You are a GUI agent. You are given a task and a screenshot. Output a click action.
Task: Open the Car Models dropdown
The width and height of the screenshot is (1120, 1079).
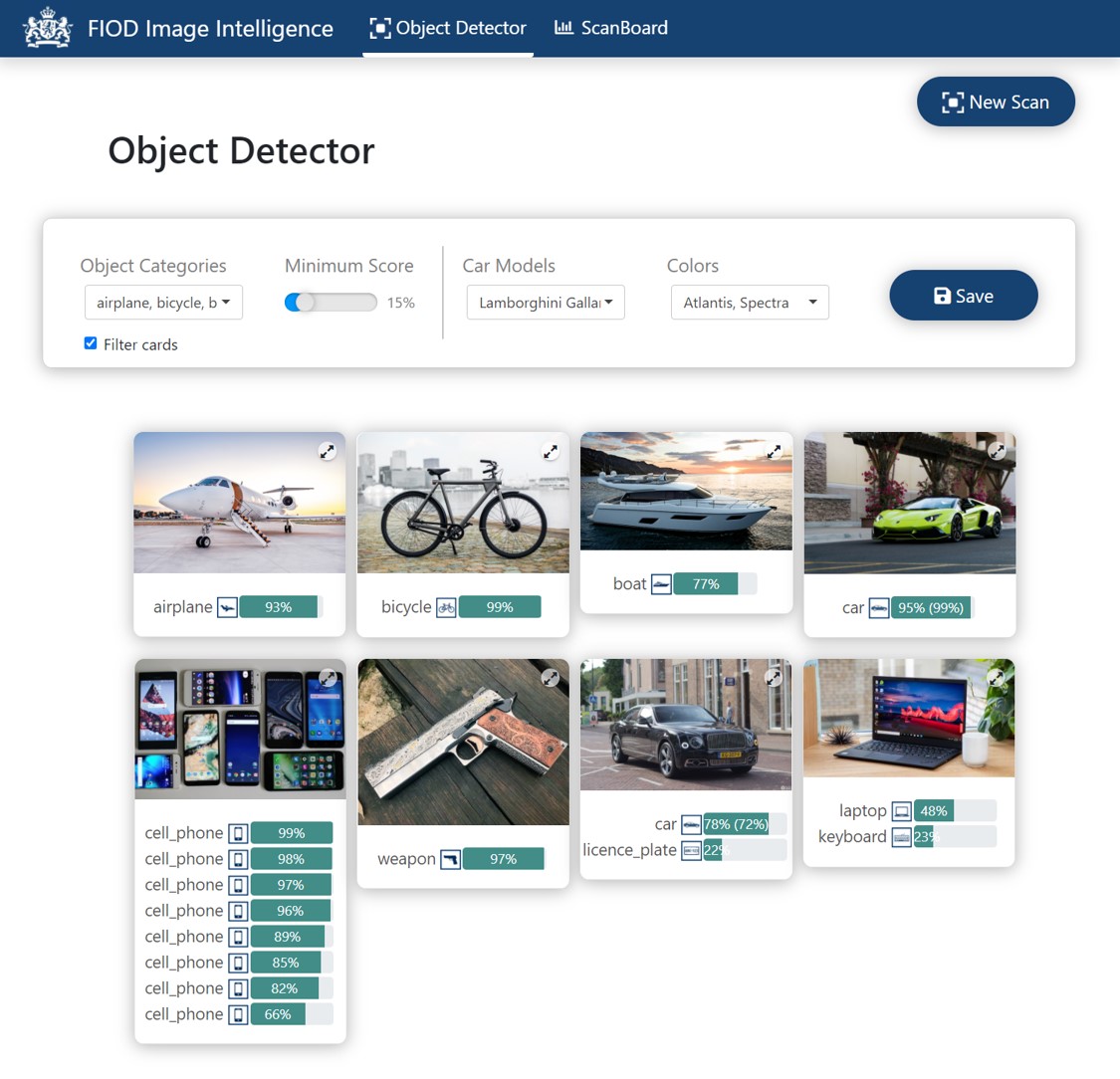(x=546, y=302)
